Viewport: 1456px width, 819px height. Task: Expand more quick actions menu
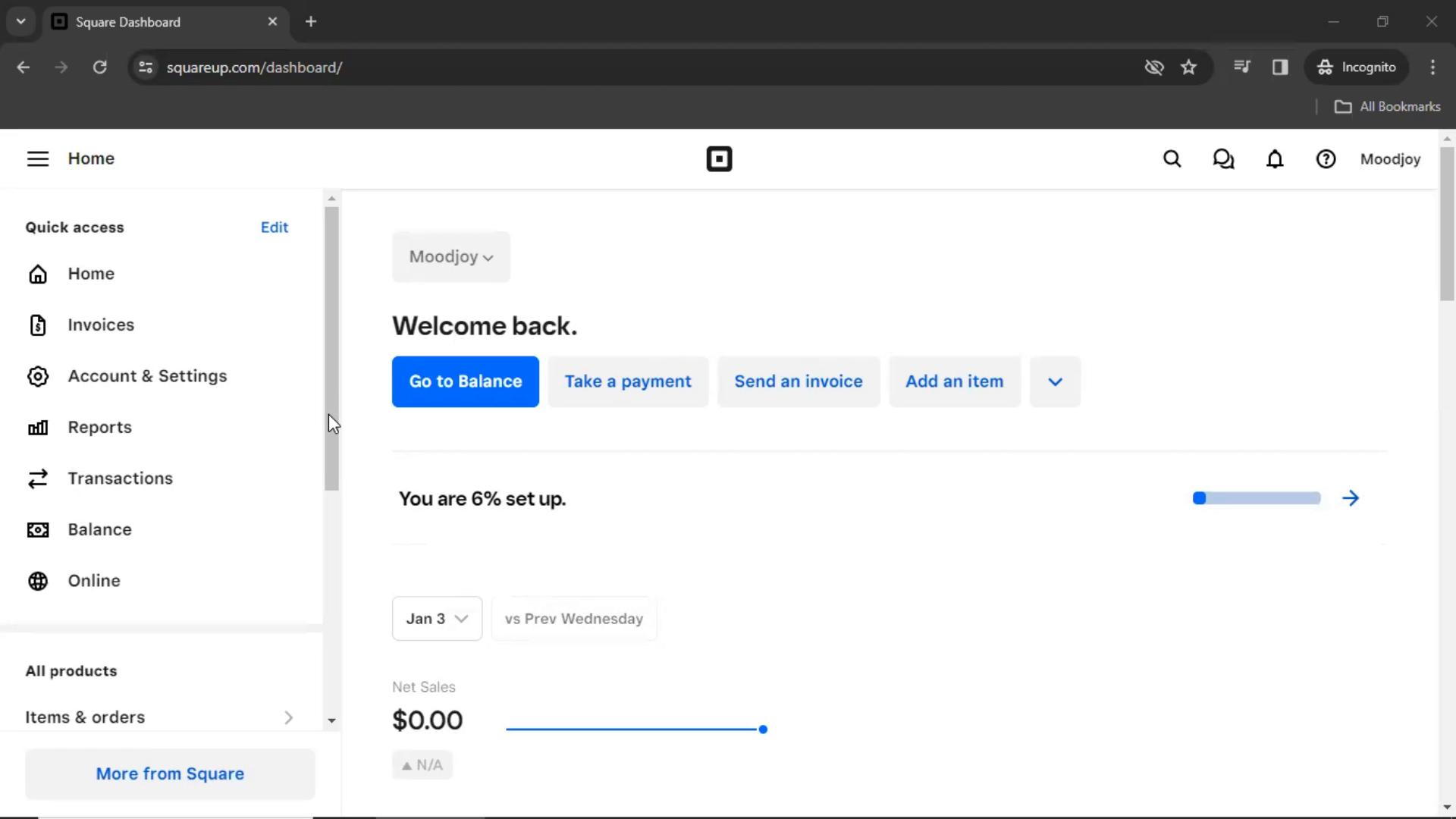(1055, 381)
